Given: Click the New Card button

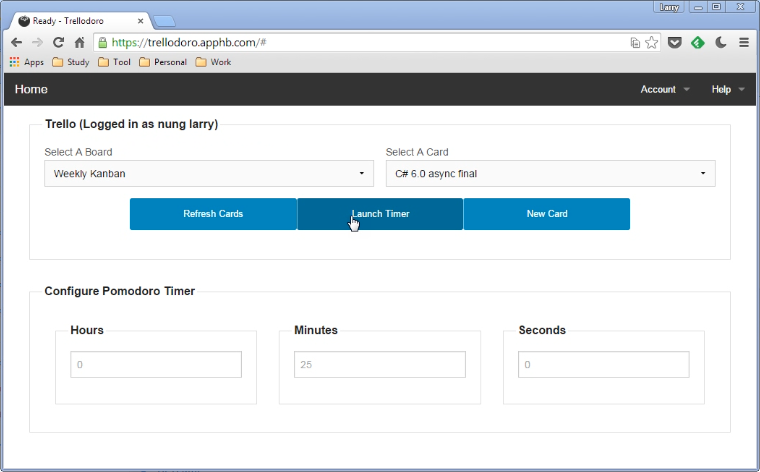Looking at the screenshot, I should pyautogui.click(x=547, y=214).
